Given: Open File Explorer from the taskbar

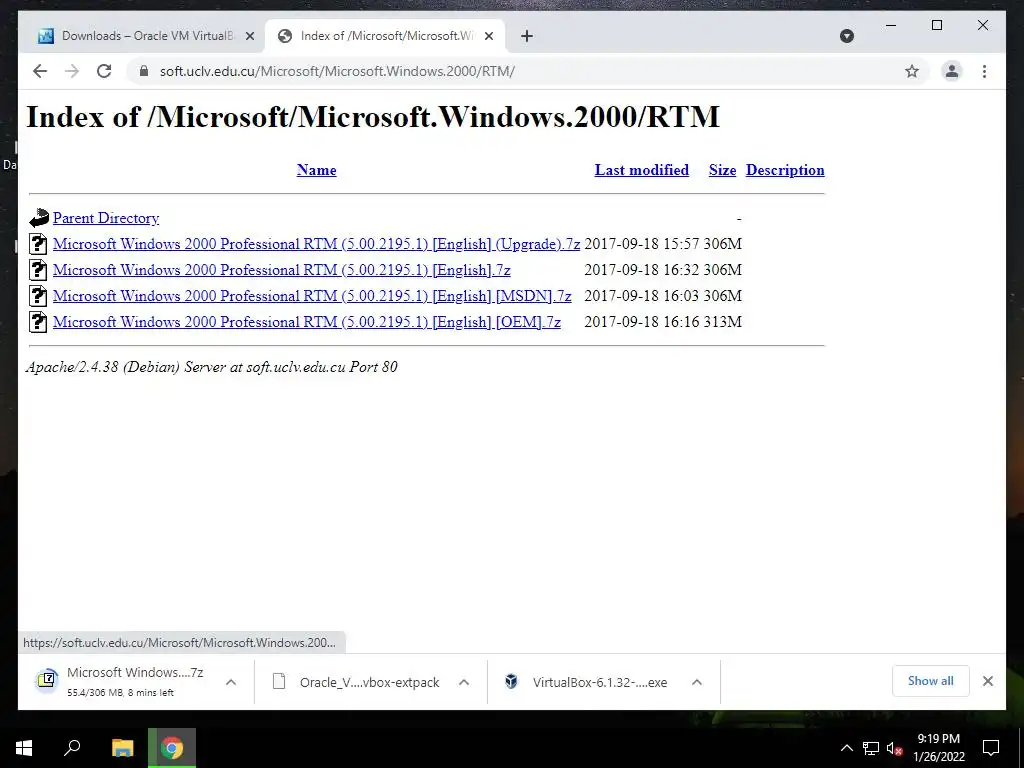Looking at the screenshot, I should click(123, 748).
